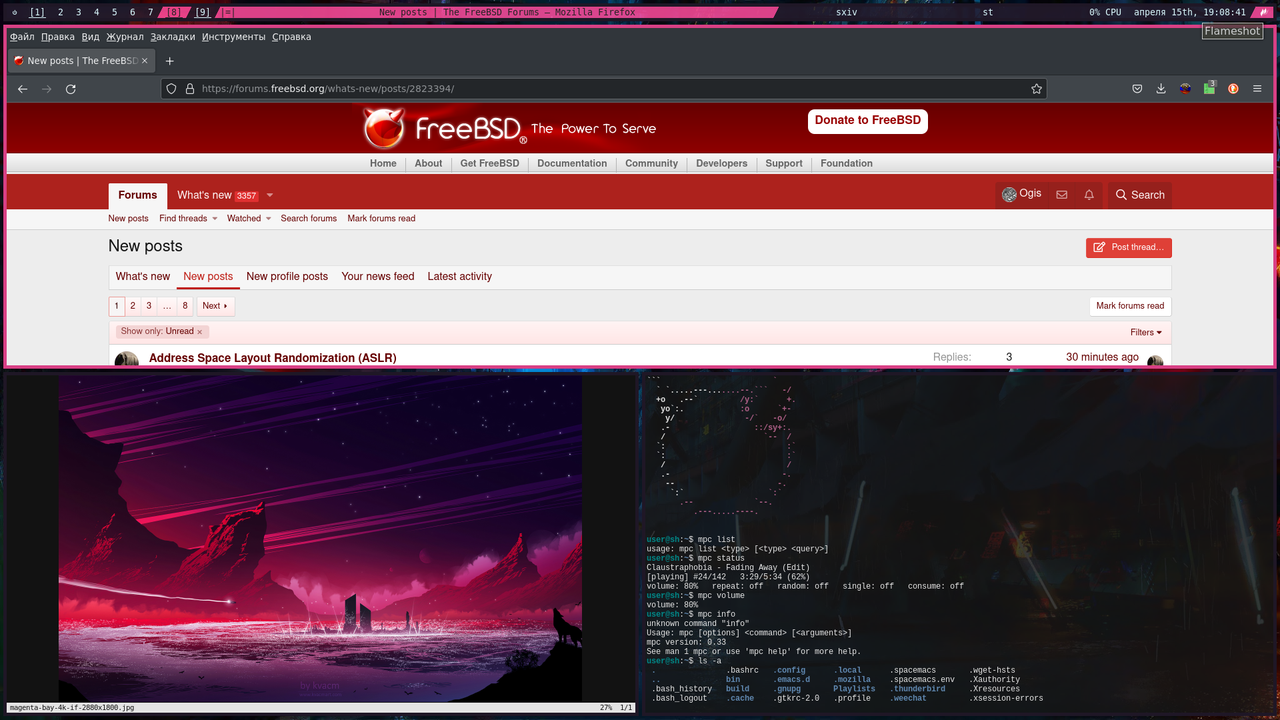1280x720 pixels.
Task: Click Mark forums read sub-nav link
Action: [x=381, y=219]
